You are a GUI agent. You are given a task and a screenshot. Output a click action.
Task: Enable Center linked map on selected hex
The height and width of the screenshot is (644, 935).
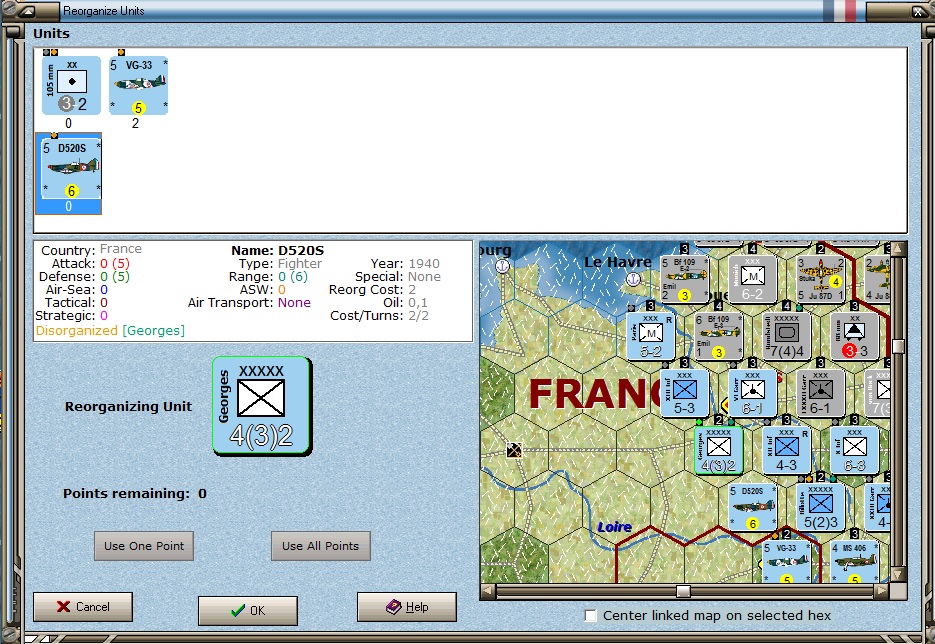[x=590, y=615]
